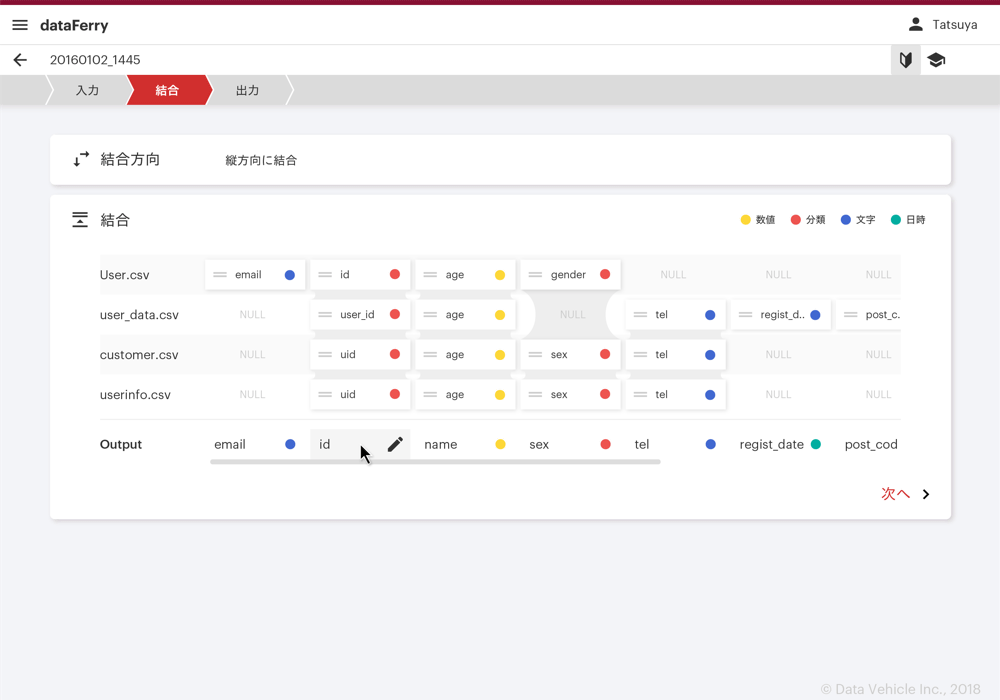
Task: Grab the sex drag handle in customer.csv
Action: pyautogui.click(x=536, y=354)
